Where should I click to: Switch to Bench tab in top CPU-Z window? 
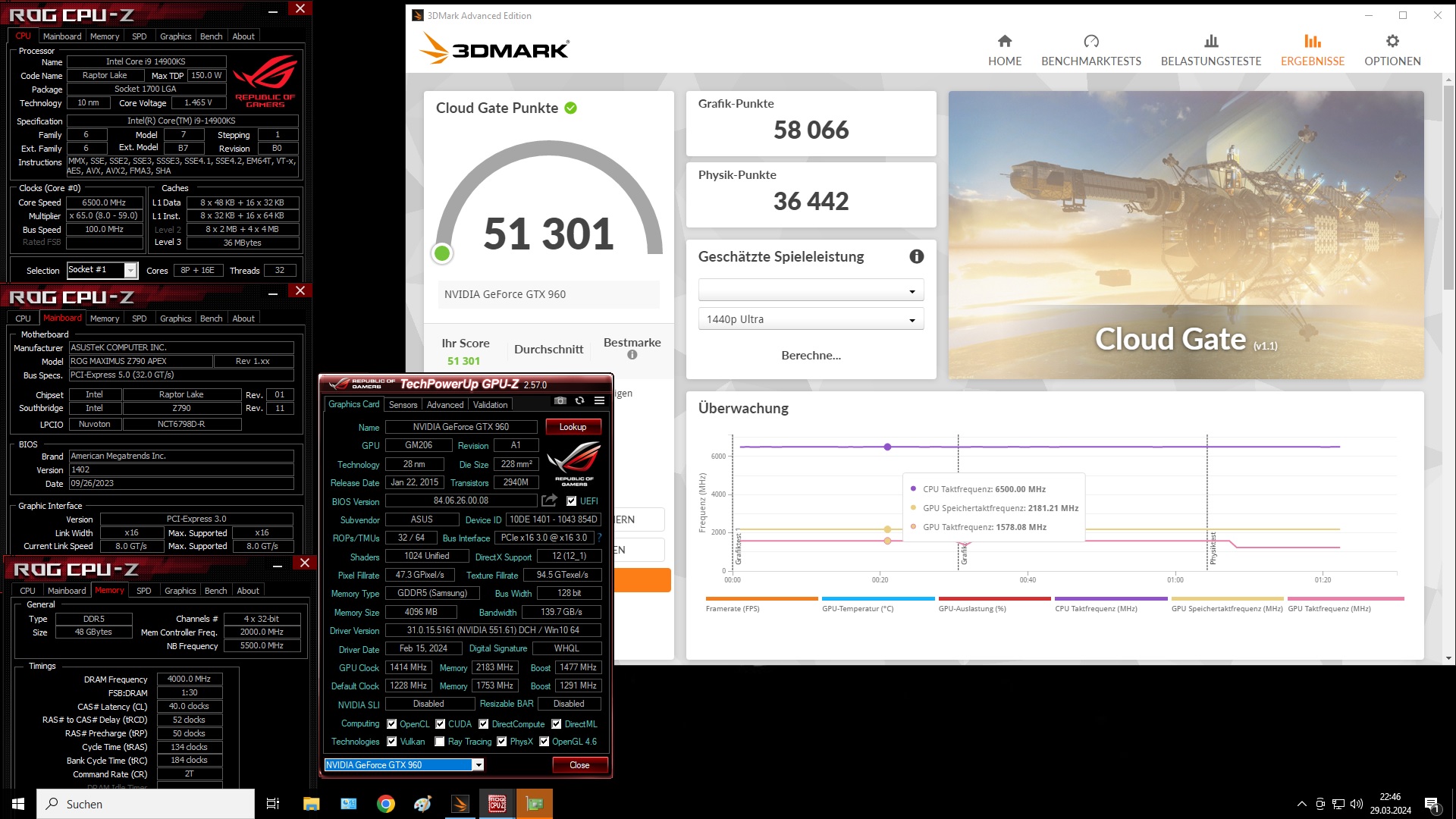211,36
